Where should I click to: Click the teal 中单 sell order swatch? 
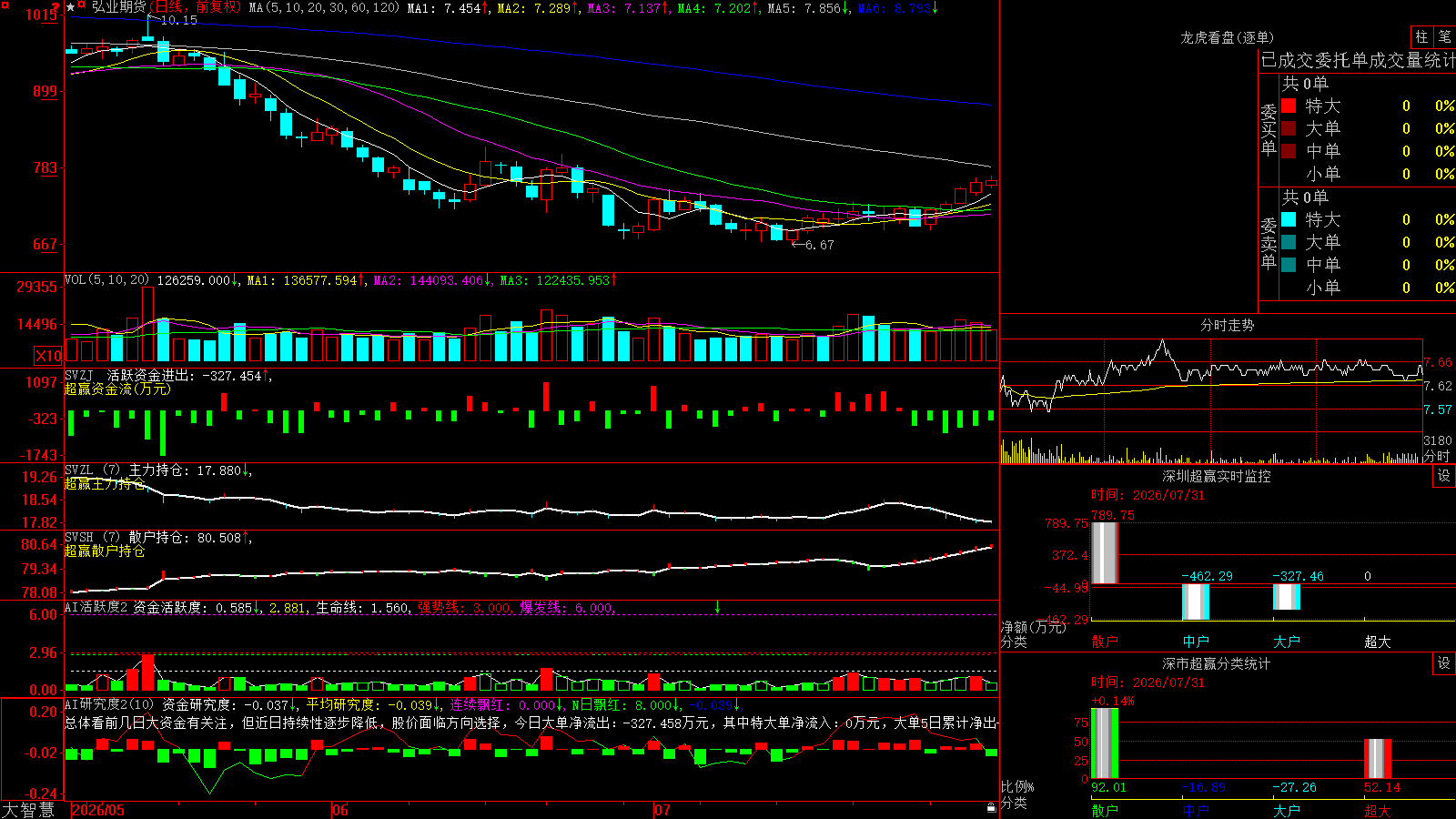[1289, 265]
